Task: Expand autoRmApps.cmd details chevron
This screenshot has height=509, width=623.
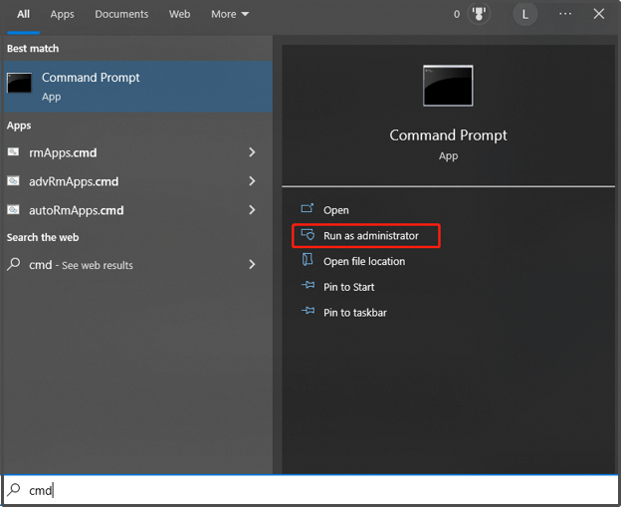Action: (x=252, y=210)
